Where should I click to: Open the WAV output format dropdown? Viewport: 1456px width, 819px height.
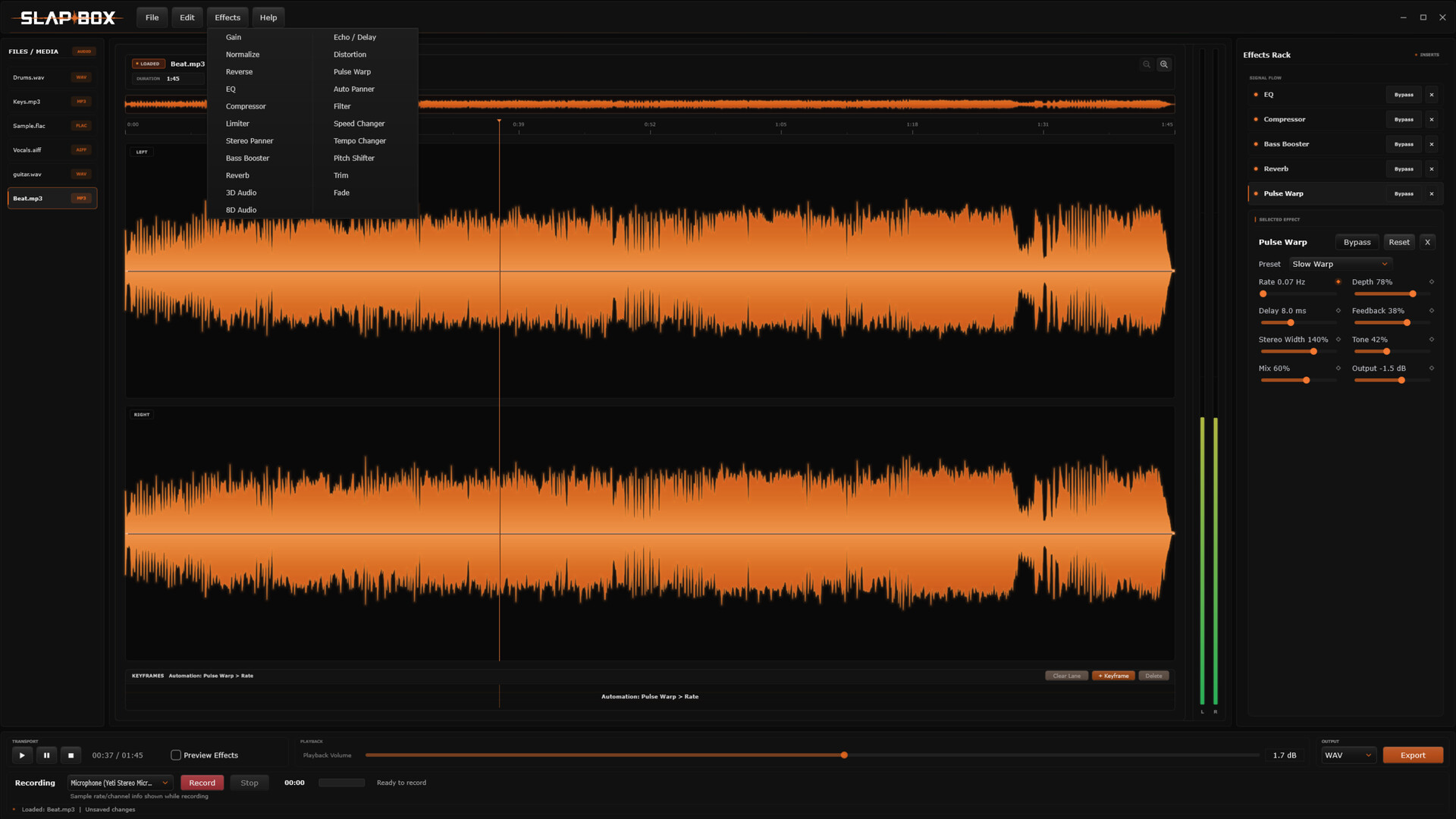click(x=1348, y=755)
